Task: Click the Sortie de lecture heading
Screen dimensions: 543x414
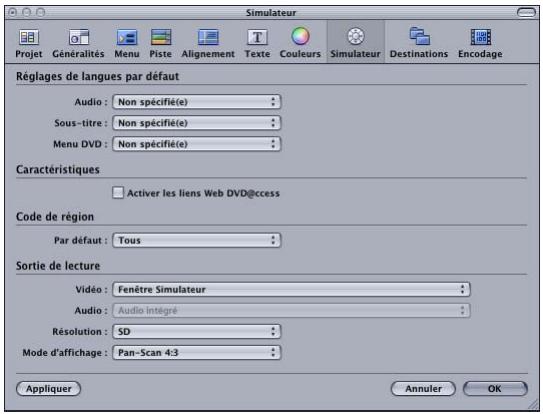Action: (x=58, y=266)
